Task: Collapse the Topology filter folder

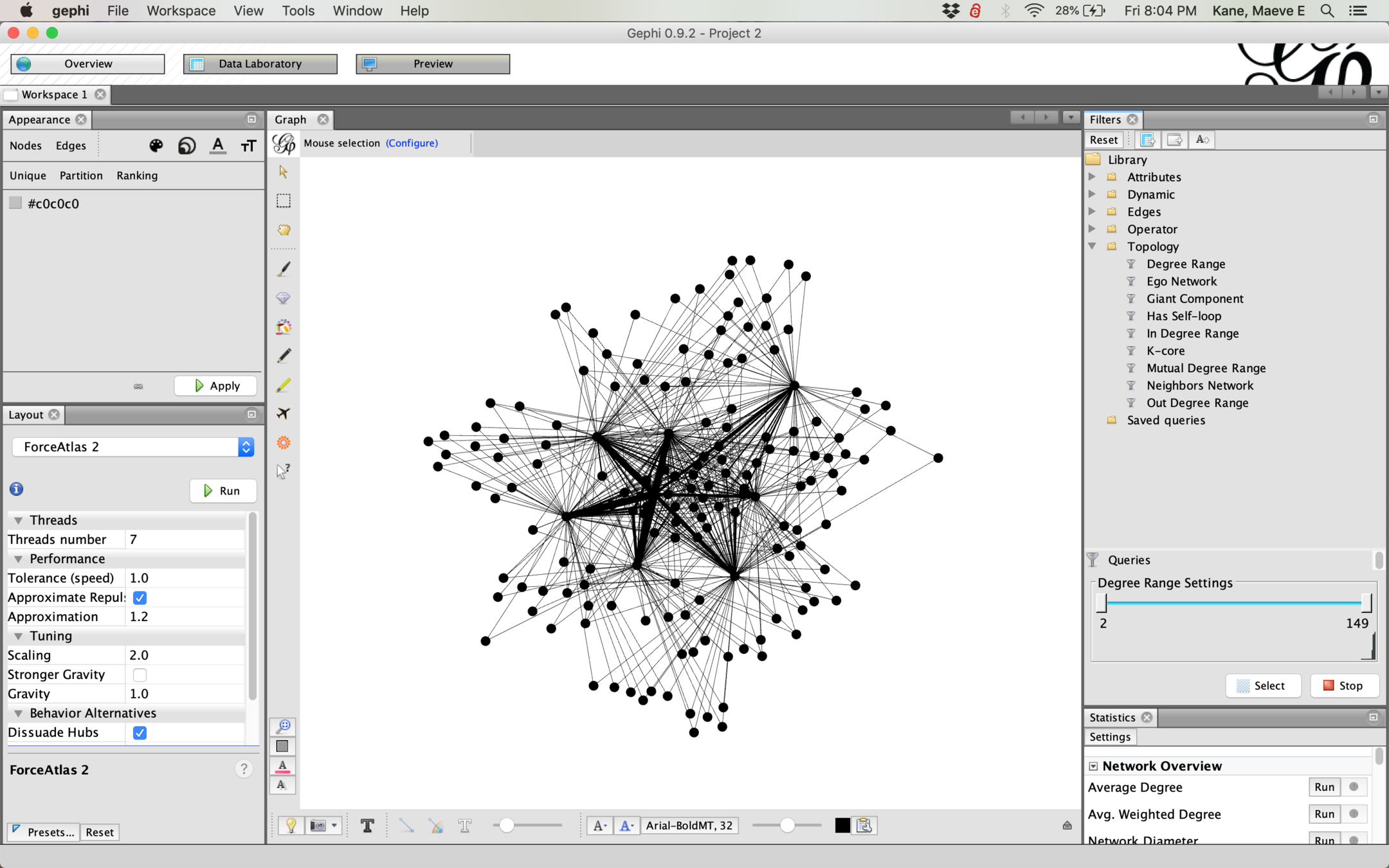Action: (x=1092, y=246)
